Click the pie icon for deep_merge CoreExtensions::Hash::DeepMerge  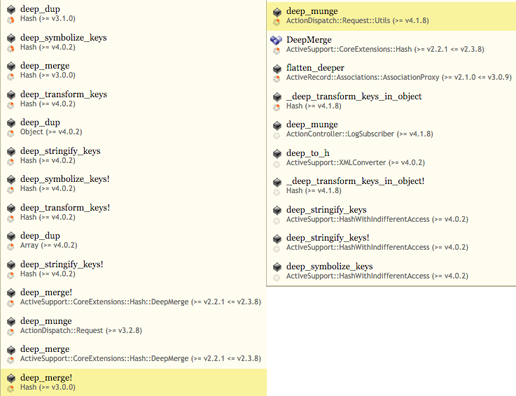pos(11,360)
